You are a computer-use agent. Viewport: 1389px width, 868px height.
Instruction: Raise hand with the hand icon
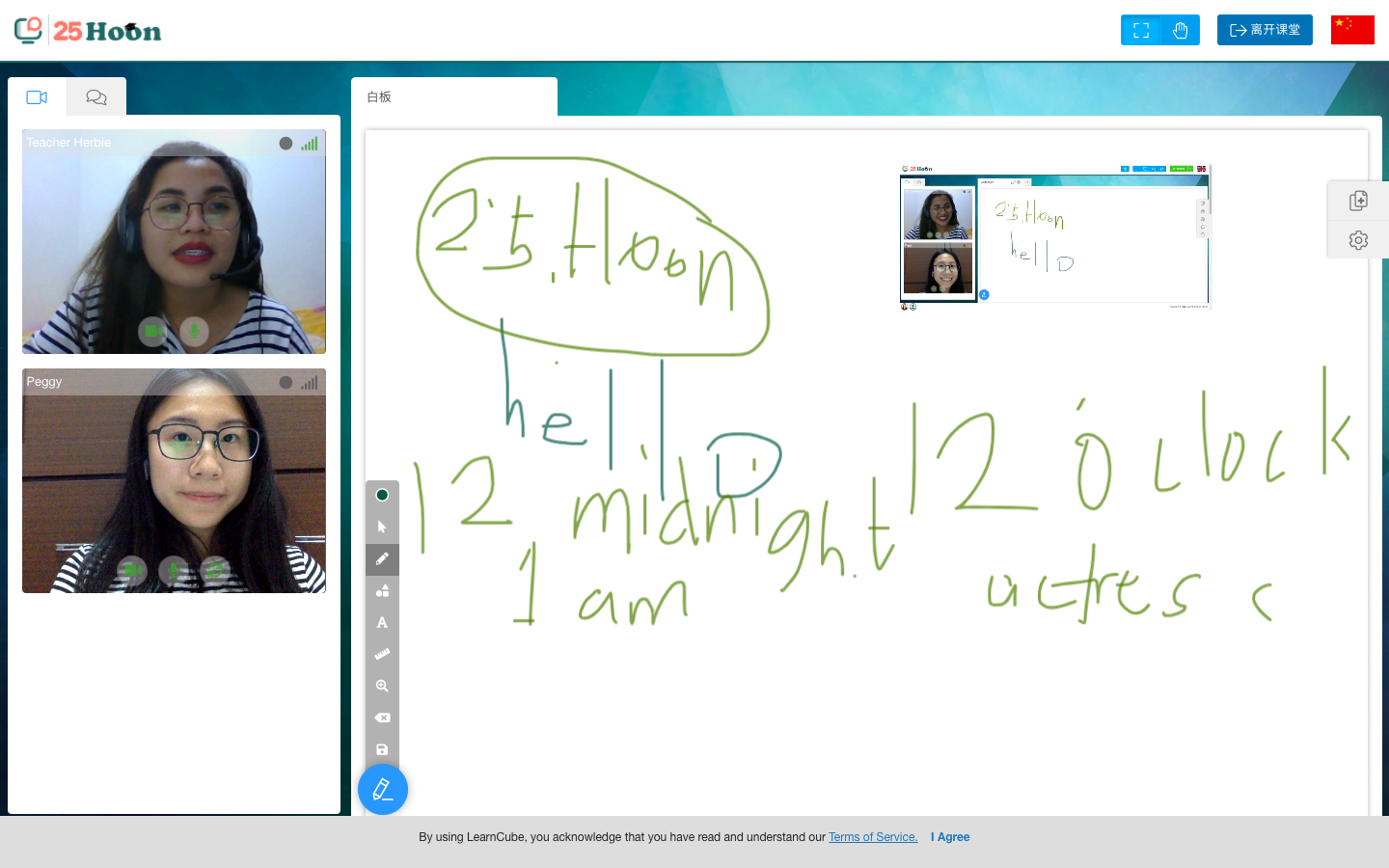pyautogui.click(x=1181, y=30)
